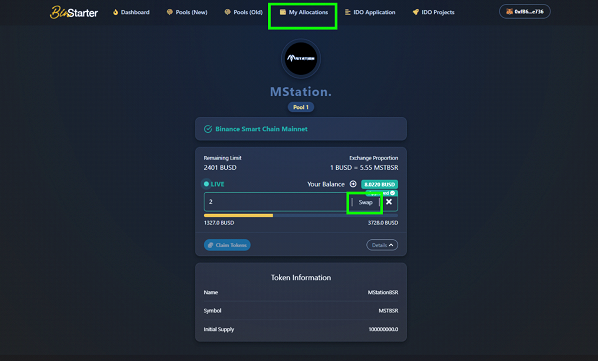
Task: Click the Claim Tokens button
Action: pos(227,245)
